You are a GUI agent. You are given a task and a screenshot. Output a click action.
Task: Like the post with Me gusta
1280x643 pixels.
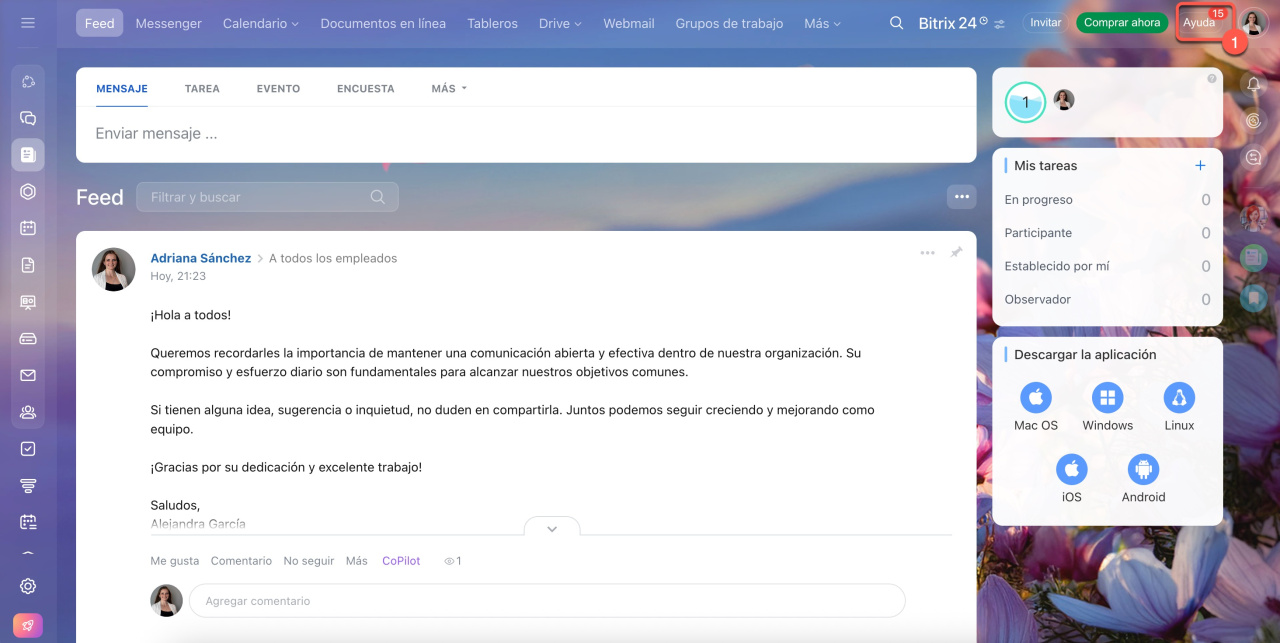click(174, 561)
